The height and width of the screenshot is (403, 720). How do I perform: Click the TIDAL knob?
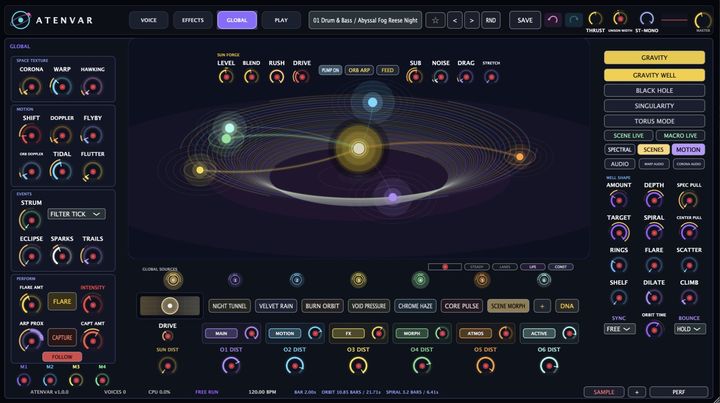coord(62,171)
